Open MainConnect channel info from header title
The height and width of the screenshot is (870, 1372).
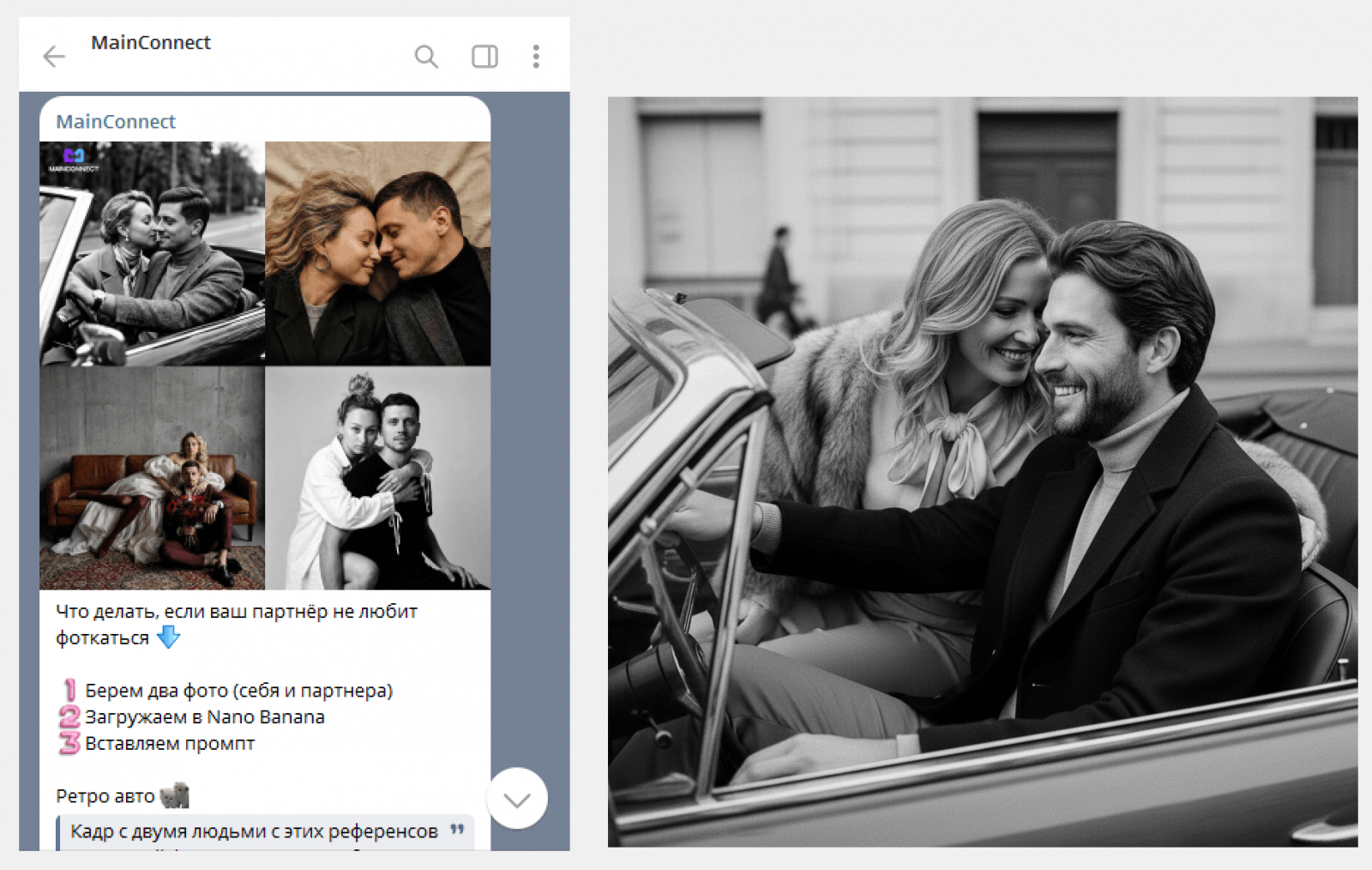pos(151,43)
